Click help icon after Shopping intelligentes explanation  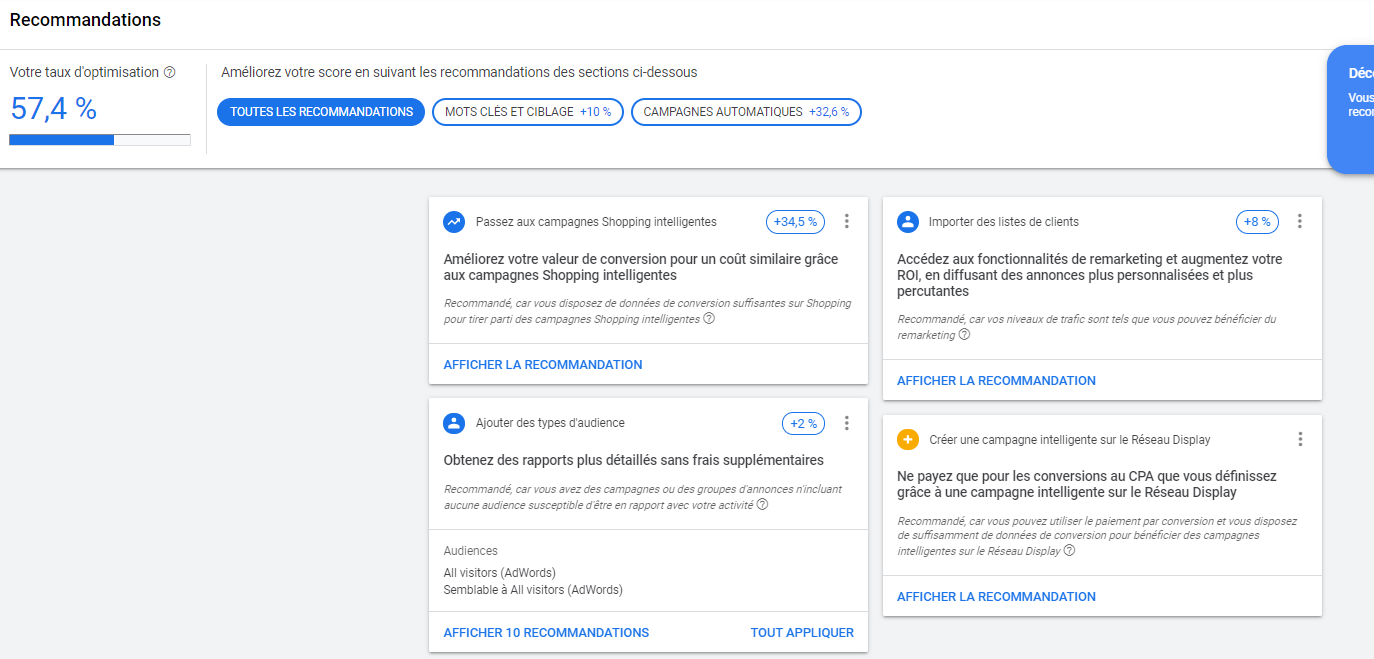point(709,319)
